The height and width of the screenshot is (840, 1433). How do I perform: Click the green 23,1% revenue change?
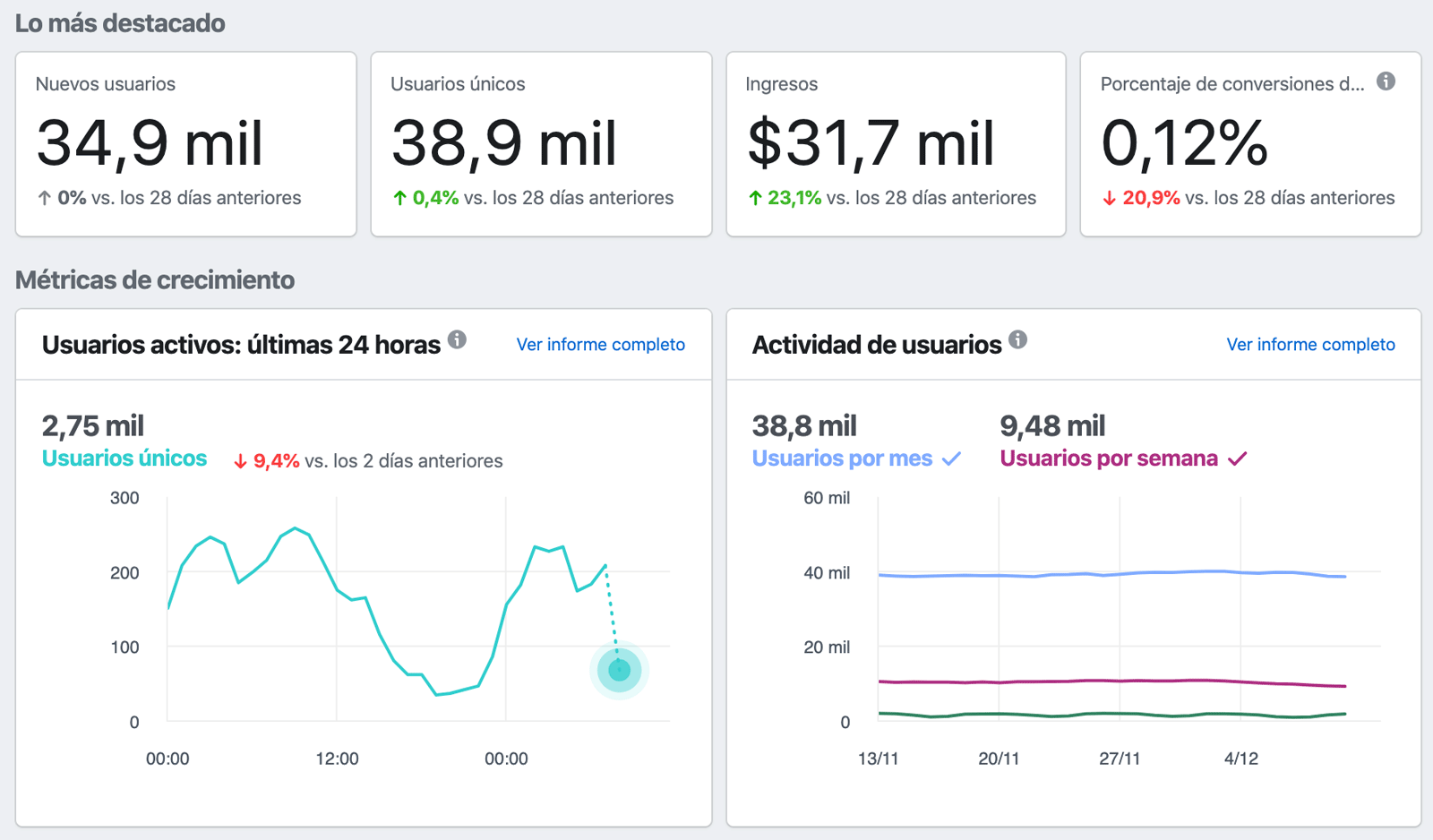[785, 198]
